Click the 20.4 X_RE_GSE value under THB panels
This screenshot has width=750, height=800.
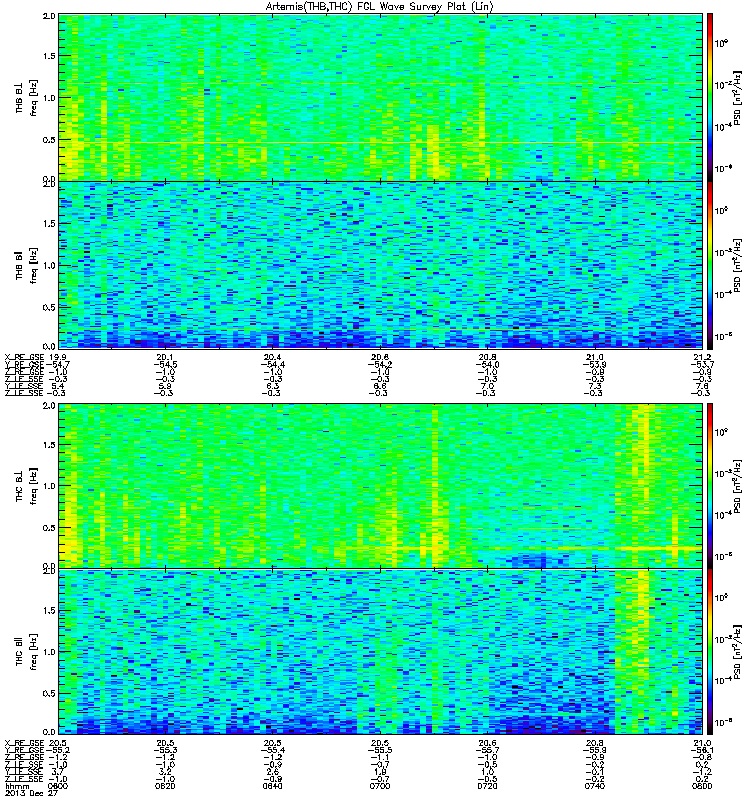point(272,357)
